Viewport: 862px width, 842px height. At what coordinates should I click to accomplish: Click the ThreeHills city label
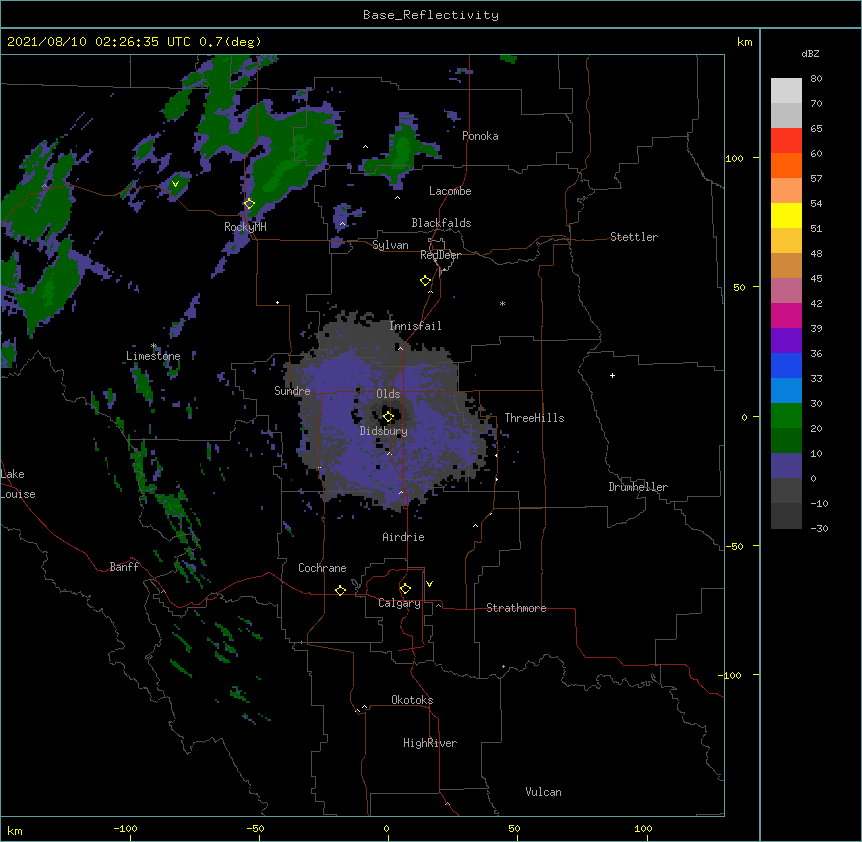(534, 418)
